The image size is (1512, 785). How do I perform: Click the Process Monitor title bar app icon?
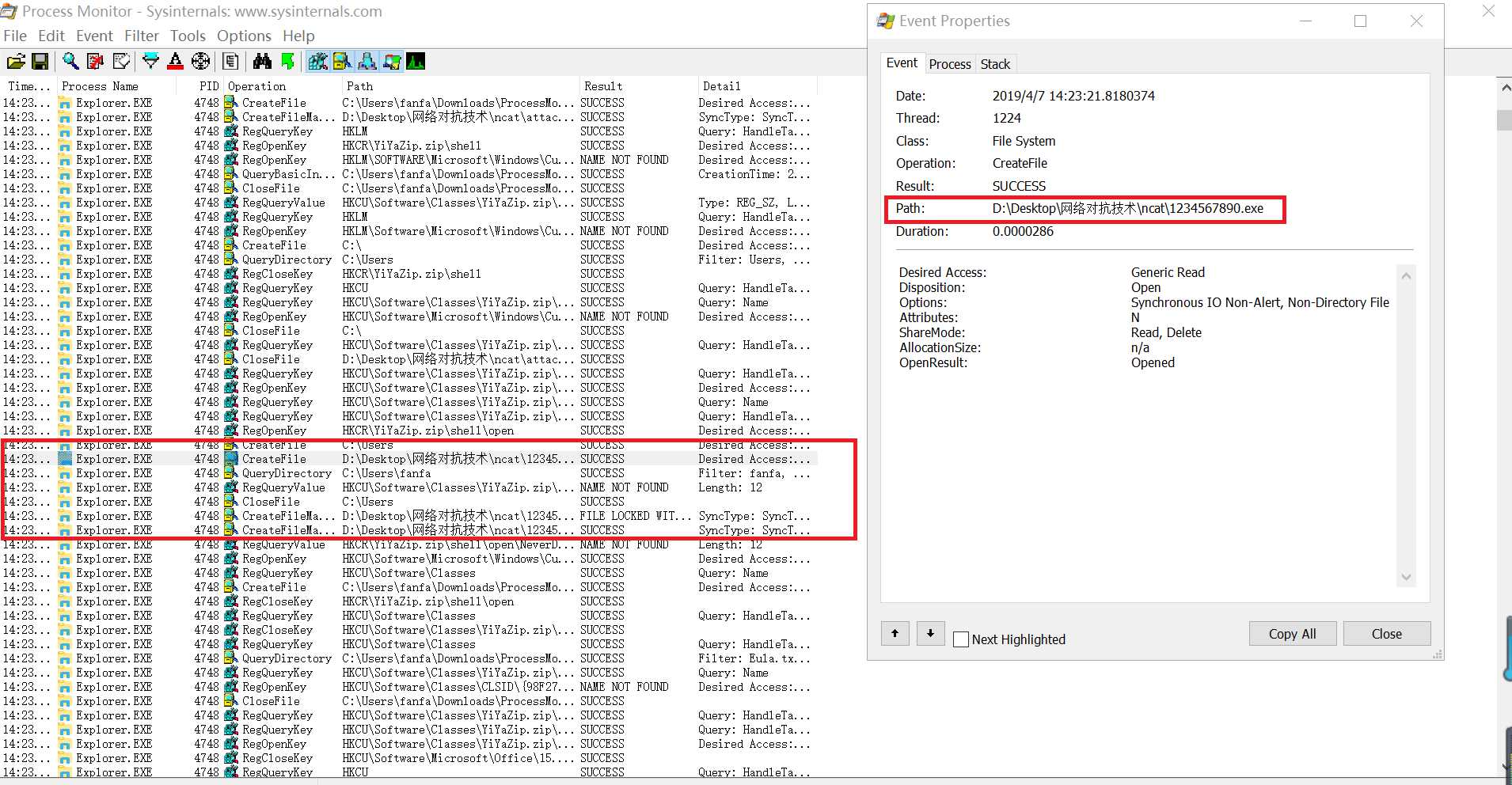click(9, 12)
